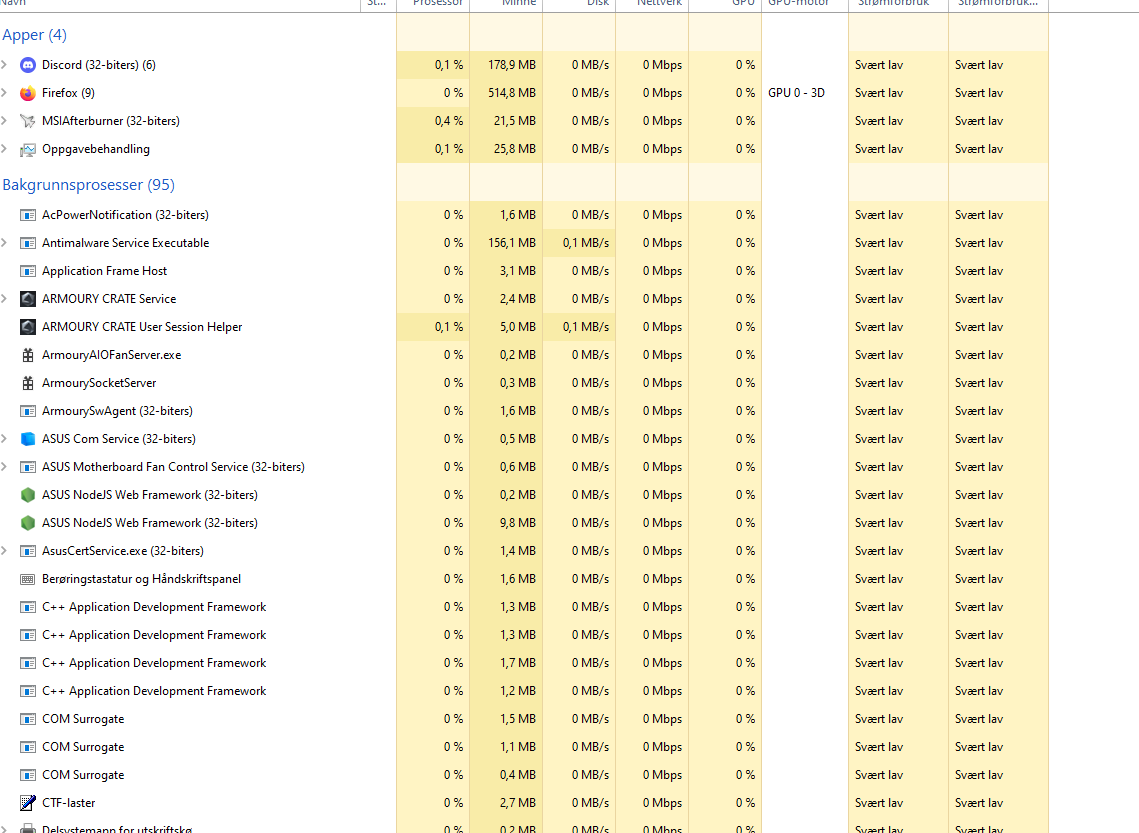Click the COM Surrogate icon using 1,1 MB
The height and width of the screenshot is (833, 1139).
click(28, 747)
